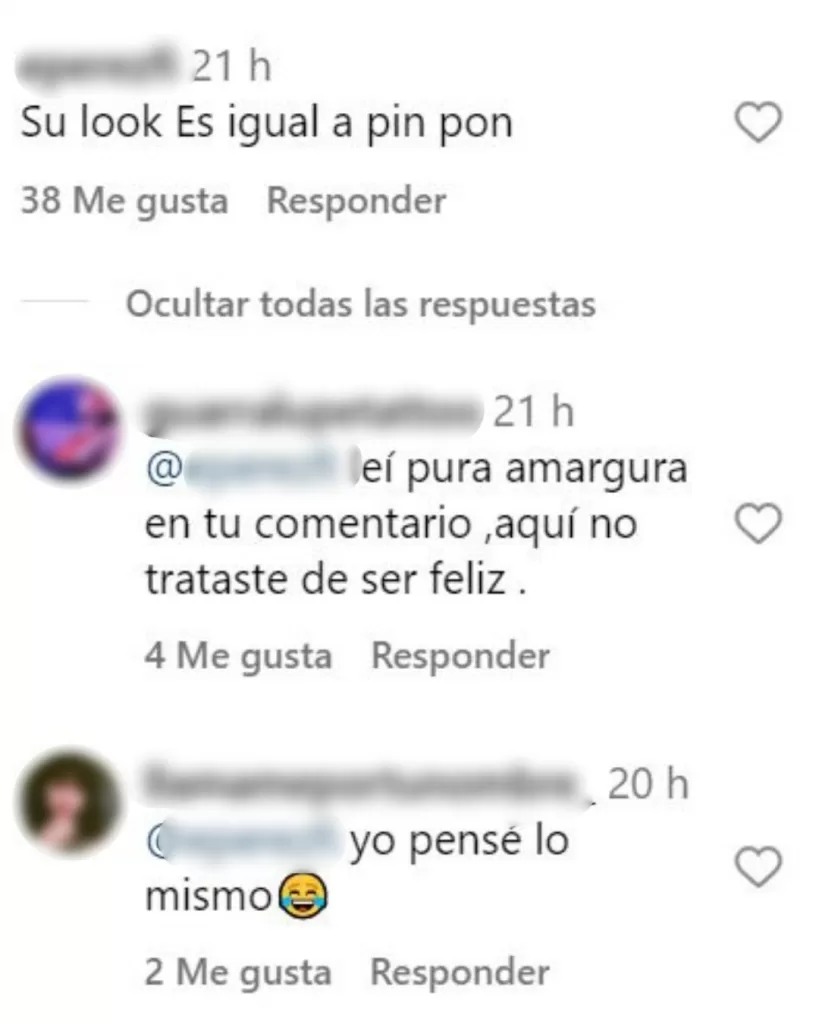
Task: Hide all replies with 'Ocultar todas las respuestas'
Action: pyautogui.click(x=361, y=304)
